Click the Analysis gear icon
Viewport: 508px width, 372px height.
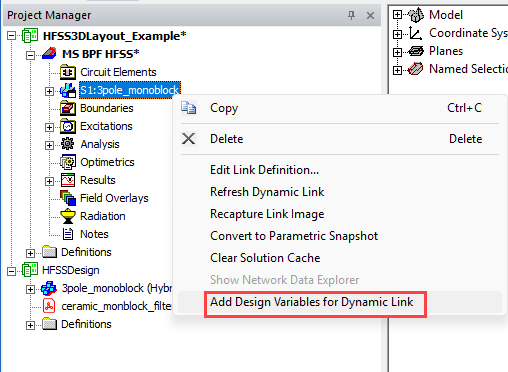(x=68, y=144)
